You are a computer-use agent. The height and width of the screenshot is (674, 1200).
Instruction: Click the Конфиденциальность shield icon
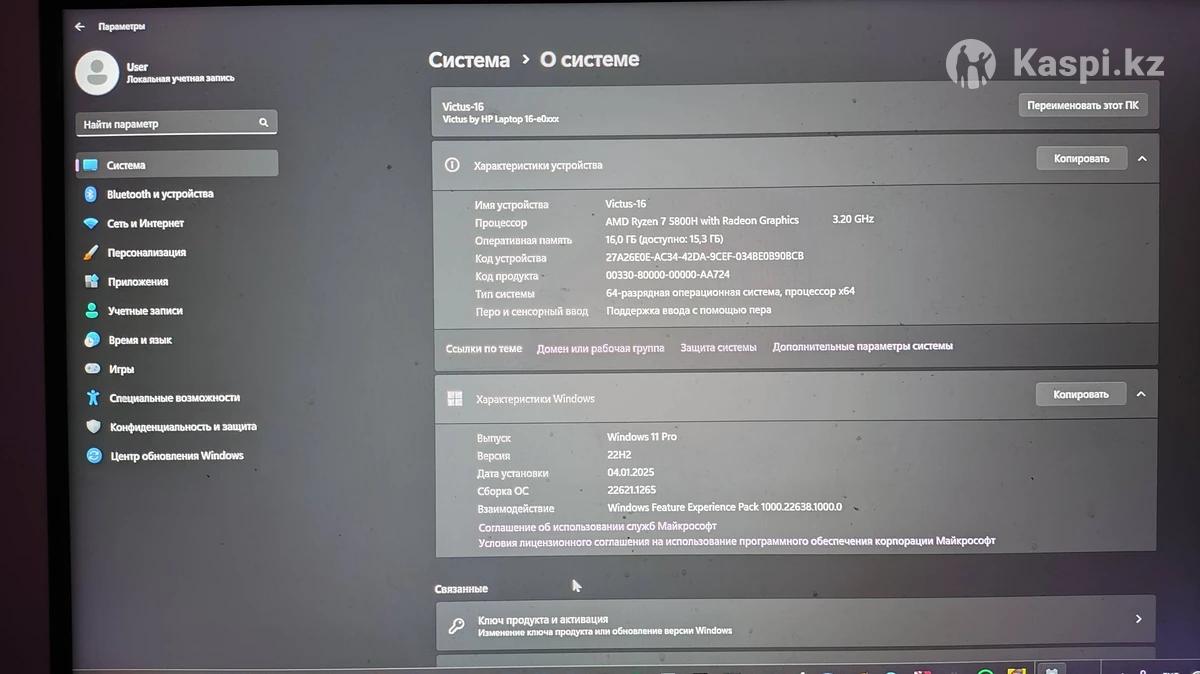pyautogui.click(x=93, y=426)
